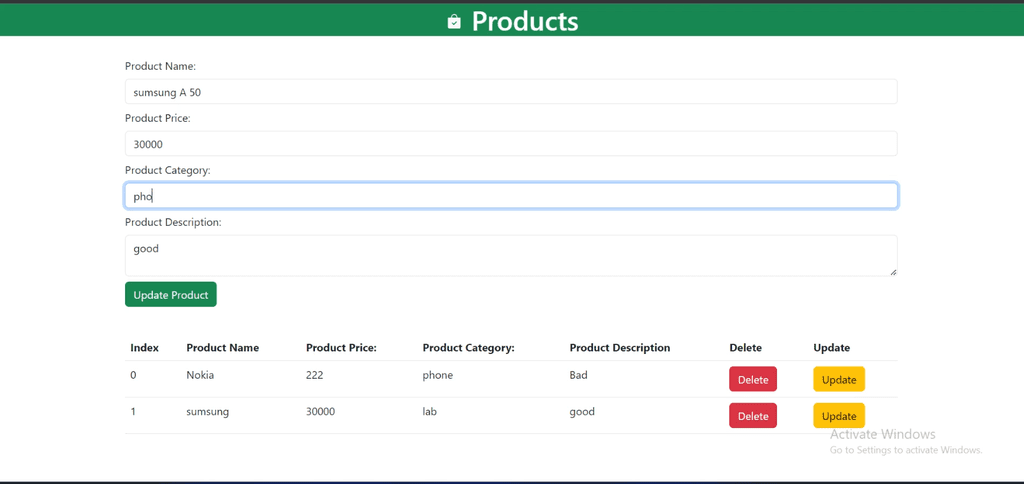The image size is (1024, 484).
Task: Focus the Product Name input field
Action: click(x=511, y=92)
